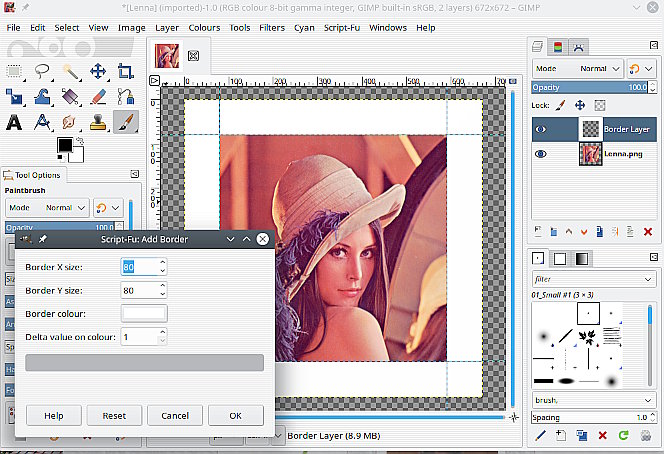Select the Fuzzy Select magic wand
Viewport: 664px width, 454px height.
(x=70, y=71)
